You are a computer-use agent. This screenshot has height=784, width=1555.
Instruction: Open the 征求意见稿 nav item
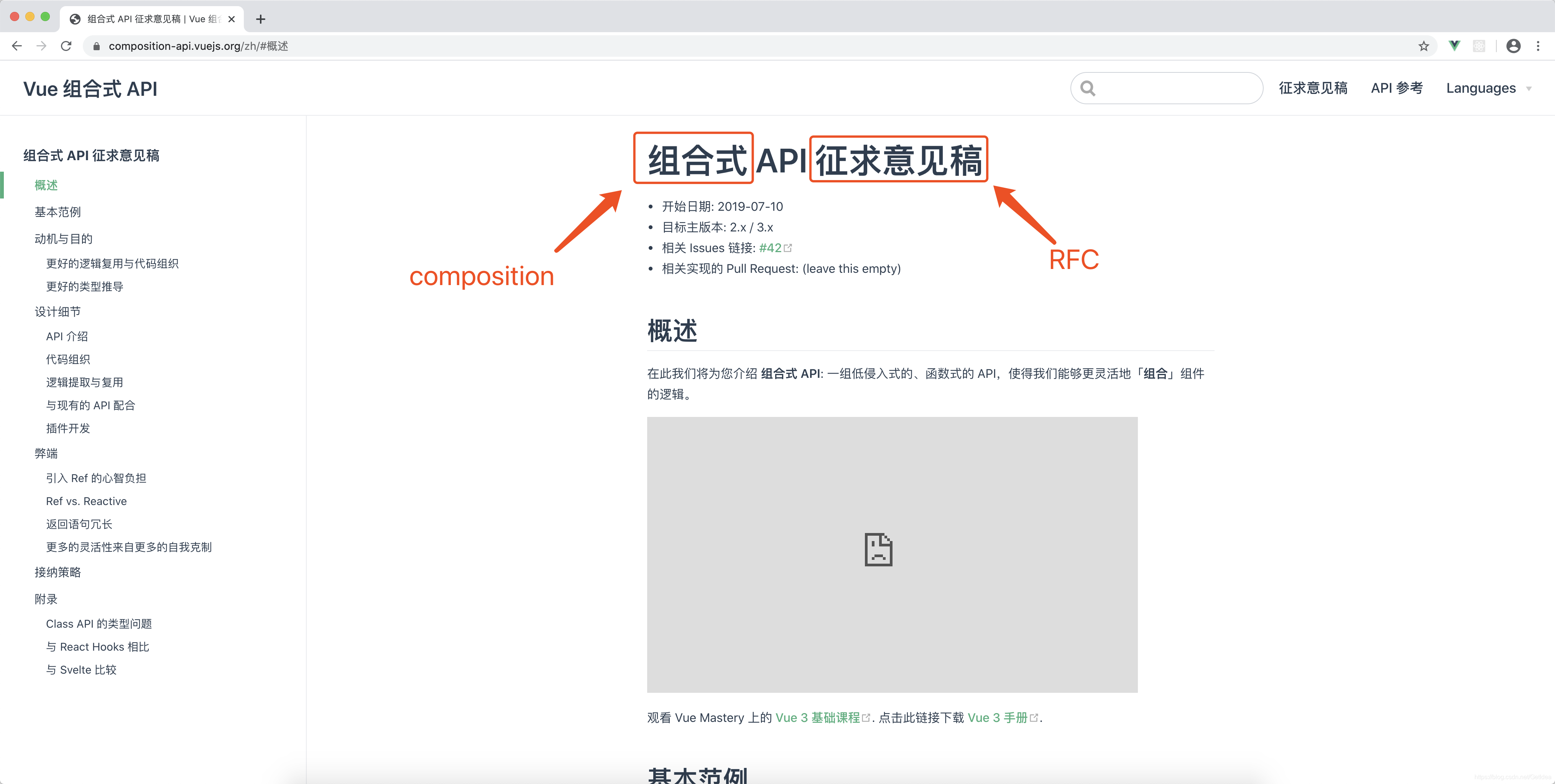[1313, 88]
